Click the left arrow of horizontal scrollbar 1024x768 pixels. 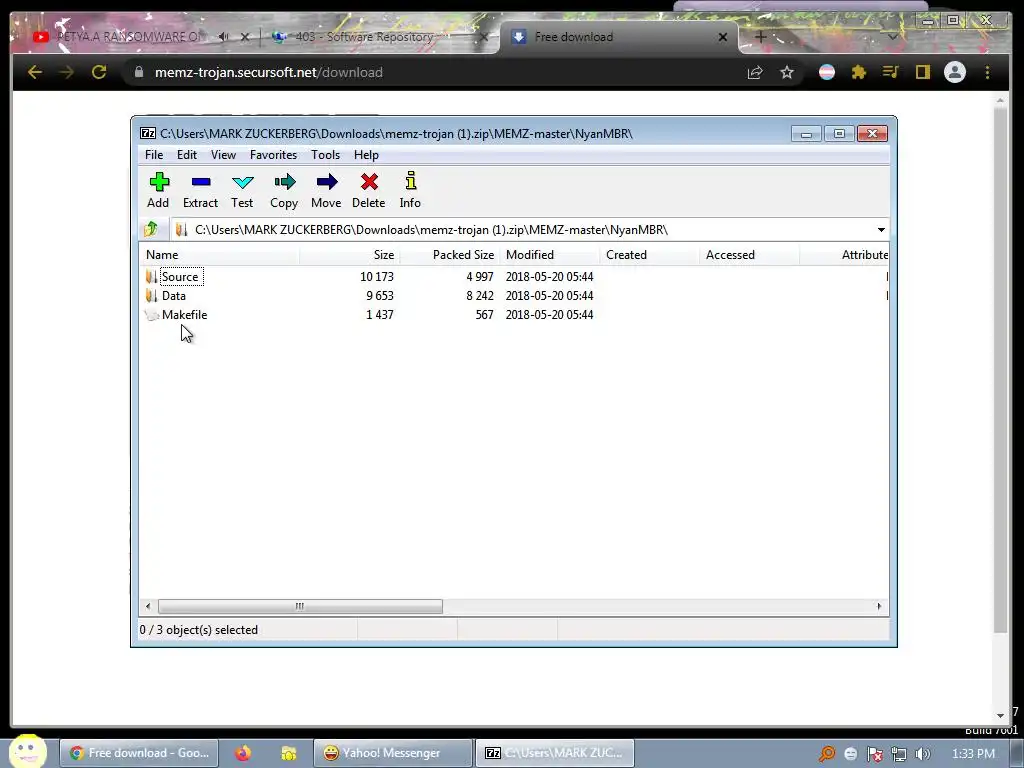coord(148,607)
